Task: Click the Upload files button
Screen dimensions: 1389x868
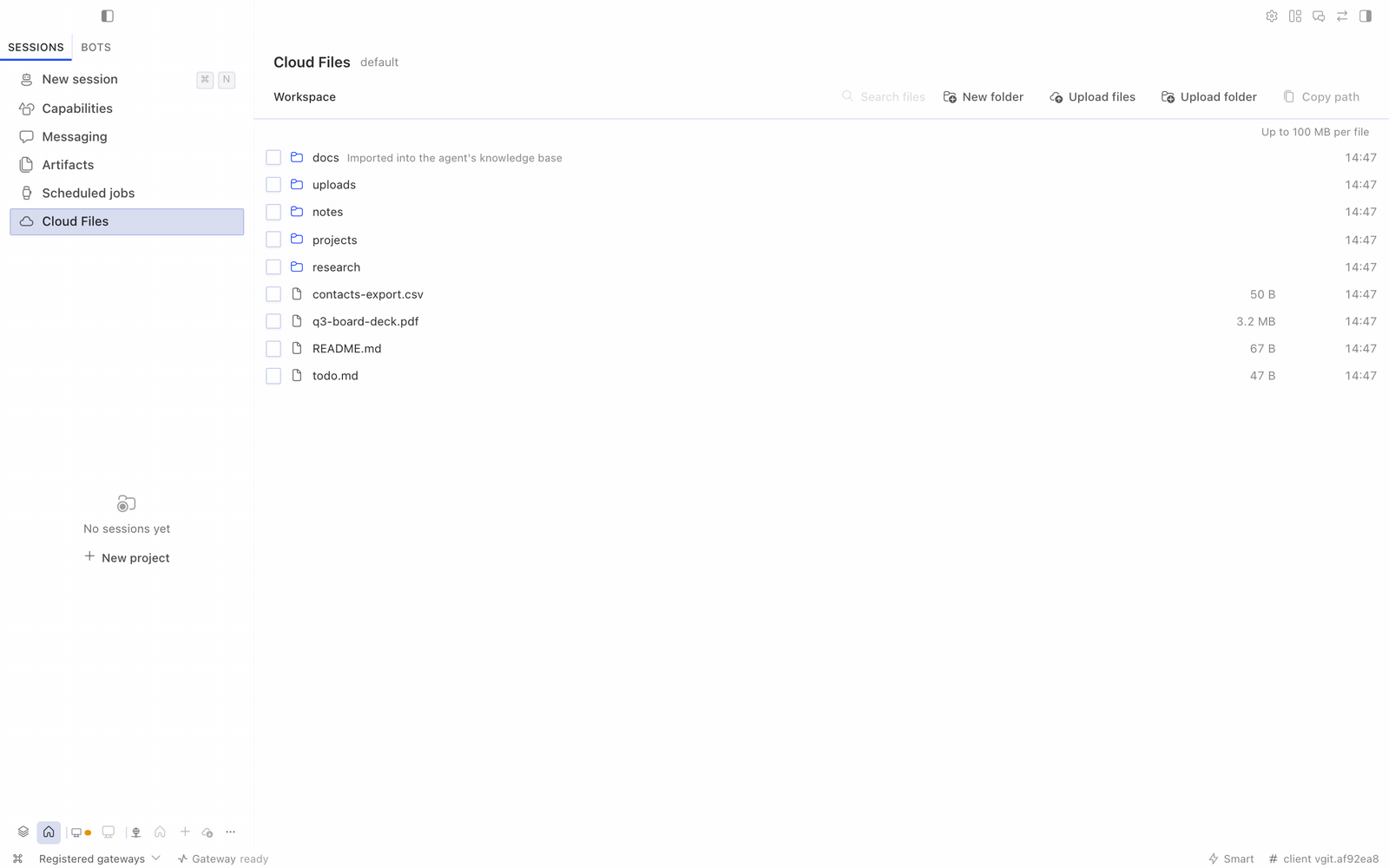Action: [1092, 96]
